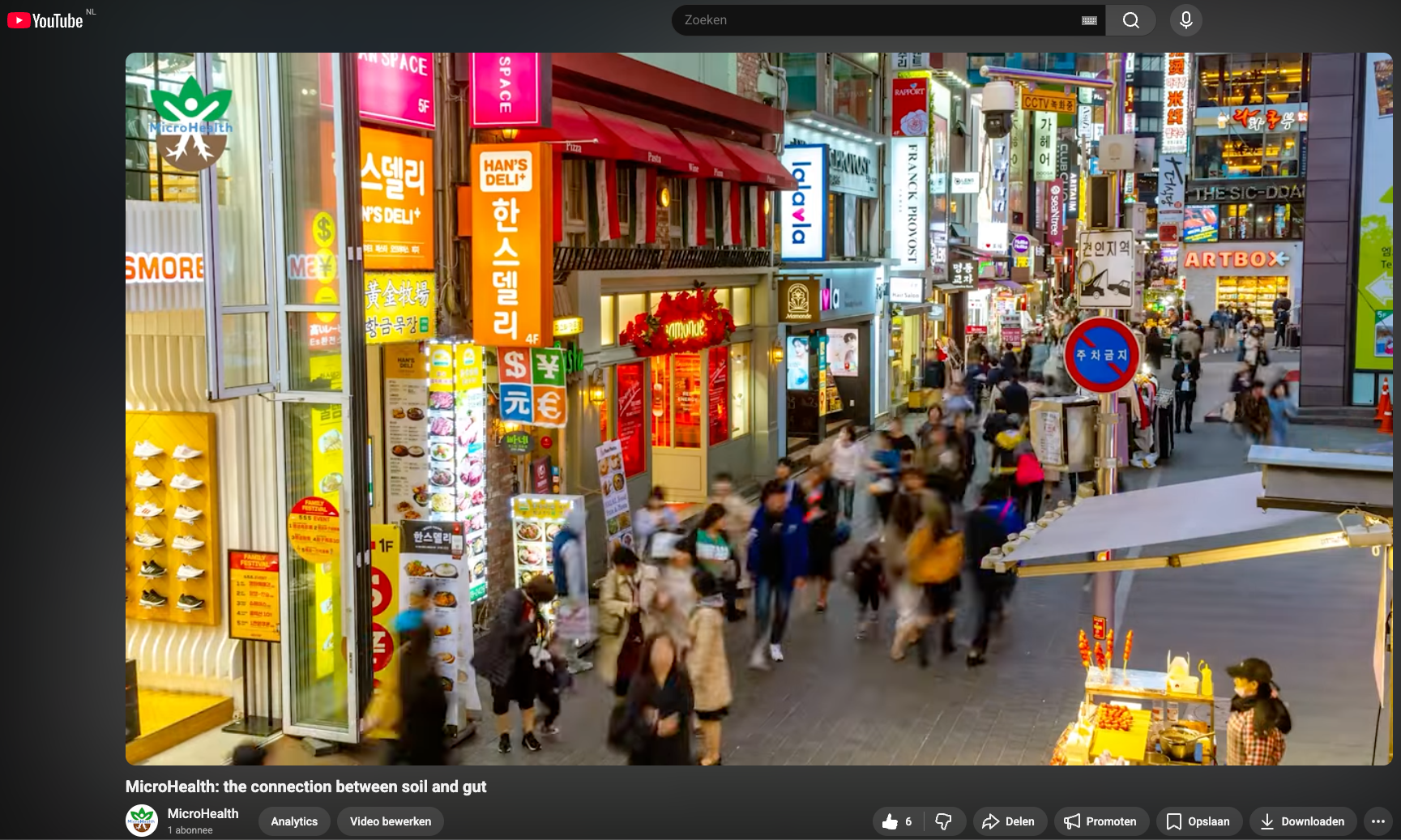
Task: Download the video using Downloaden
Action: (1302, 821)
